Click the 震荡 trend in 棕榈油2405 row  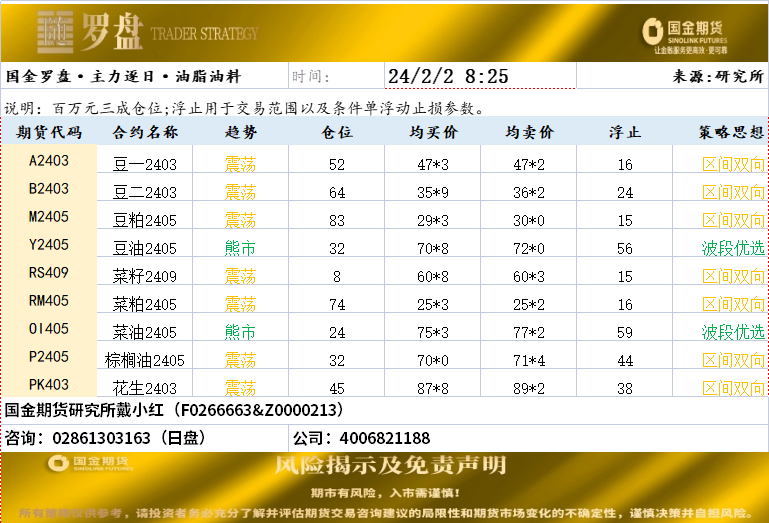point(240,360)
